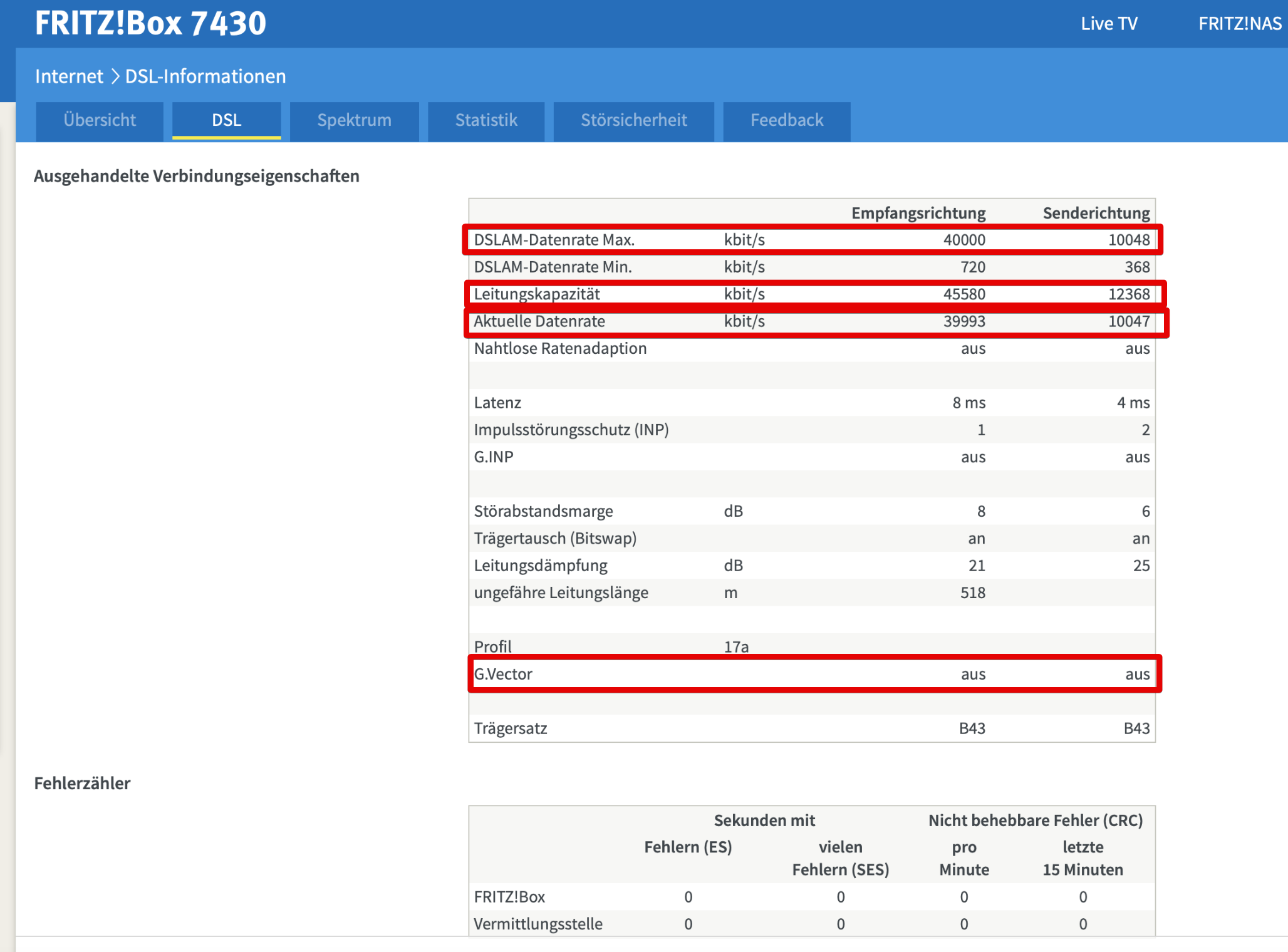Select the Störabstandsmarge label
1288x952 pixels.
(543, 512)
